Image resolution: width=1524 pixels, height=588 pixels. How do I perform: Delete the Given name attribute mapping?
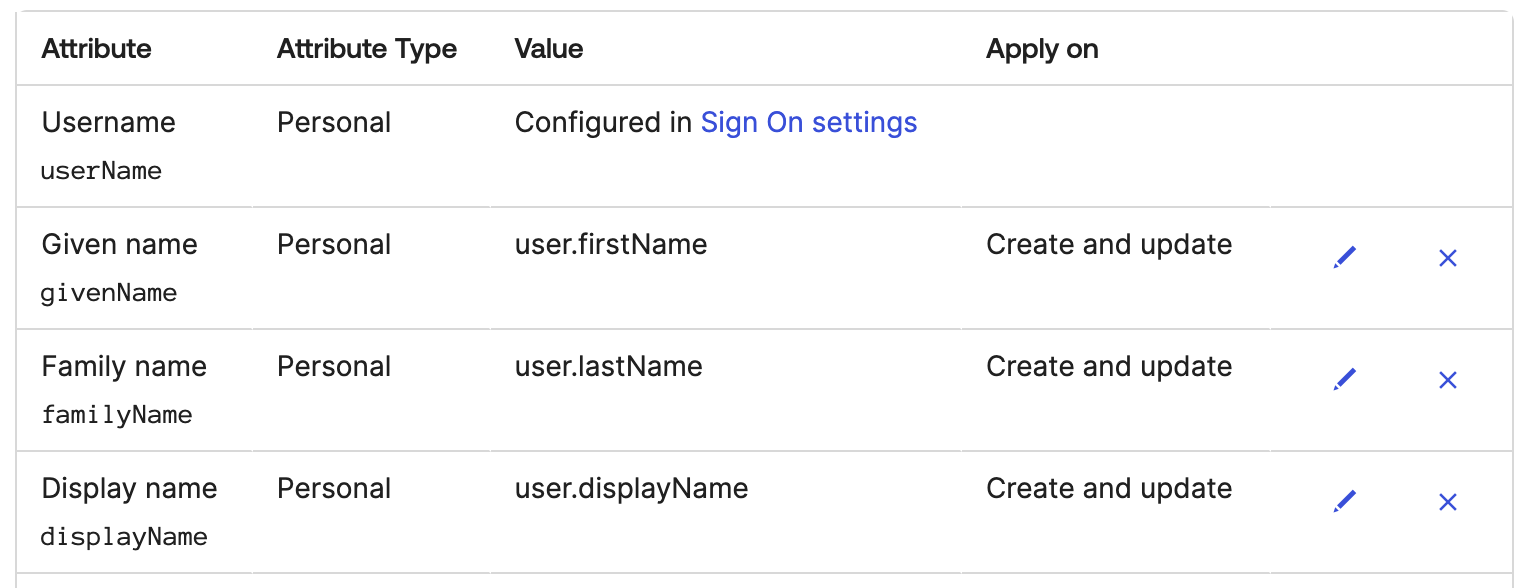(1447, 258)
